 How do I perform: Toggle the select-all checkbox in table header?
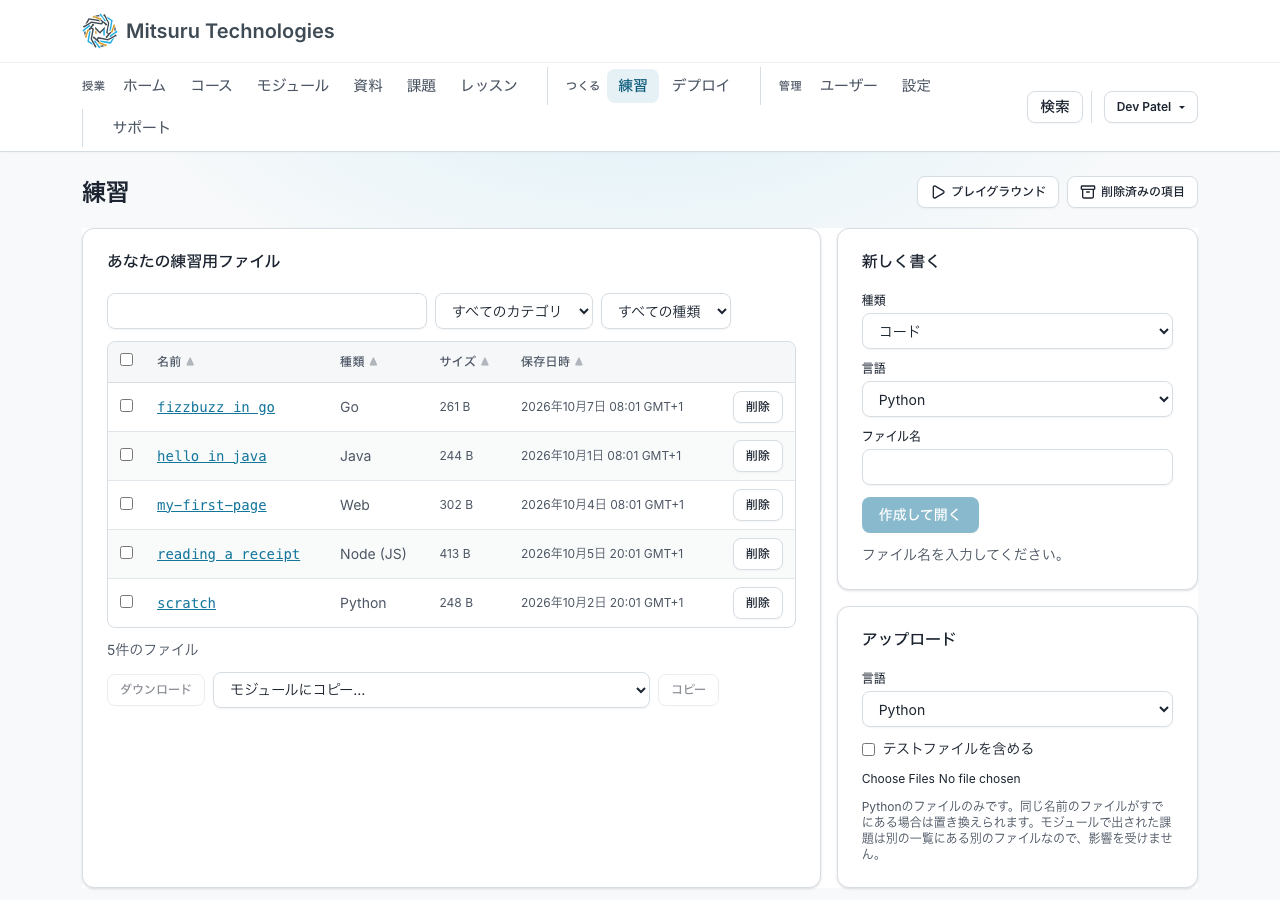tap(126, 360)
